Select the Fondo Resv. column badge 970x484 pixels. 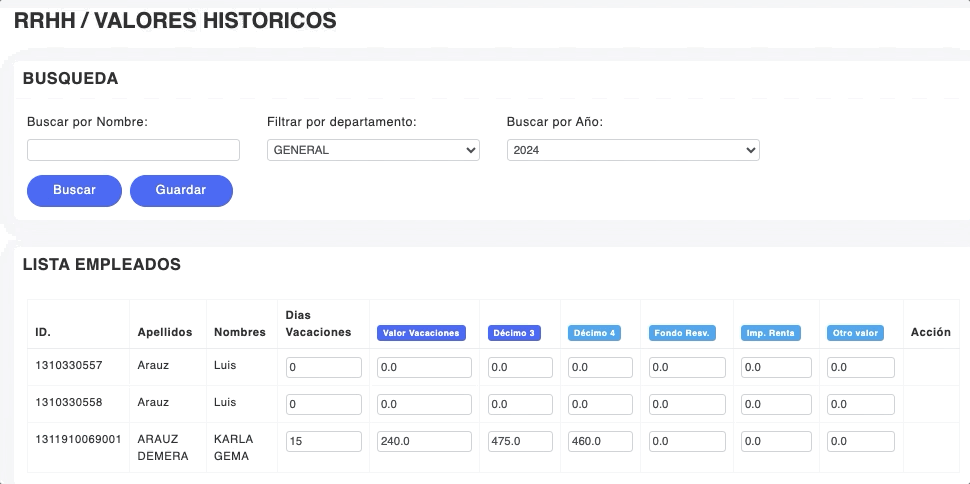click(x=682, y=333)
